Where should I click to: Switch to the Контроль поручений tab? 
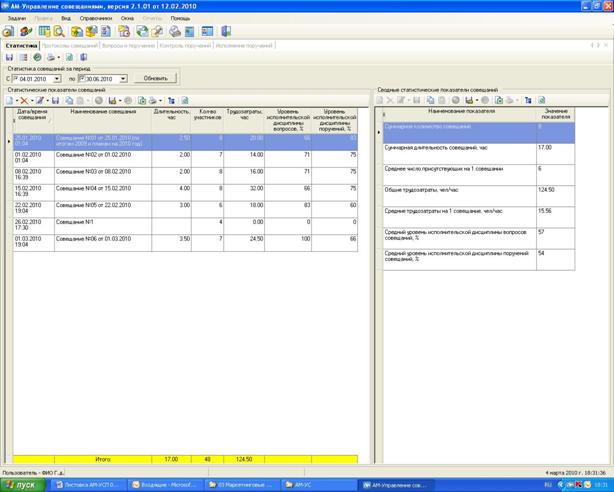point(186,46)
